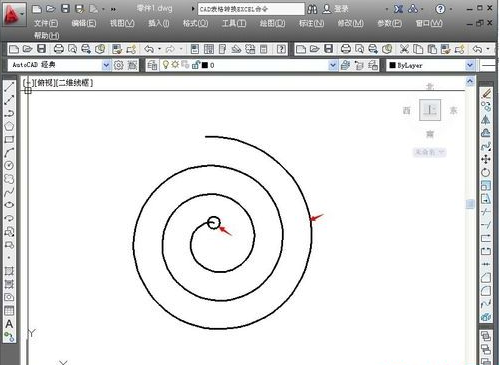The height and width of the screenshot is (365, 500).
Task: Click the vertical scrollbar up arrow
Action: pos(470,81)
